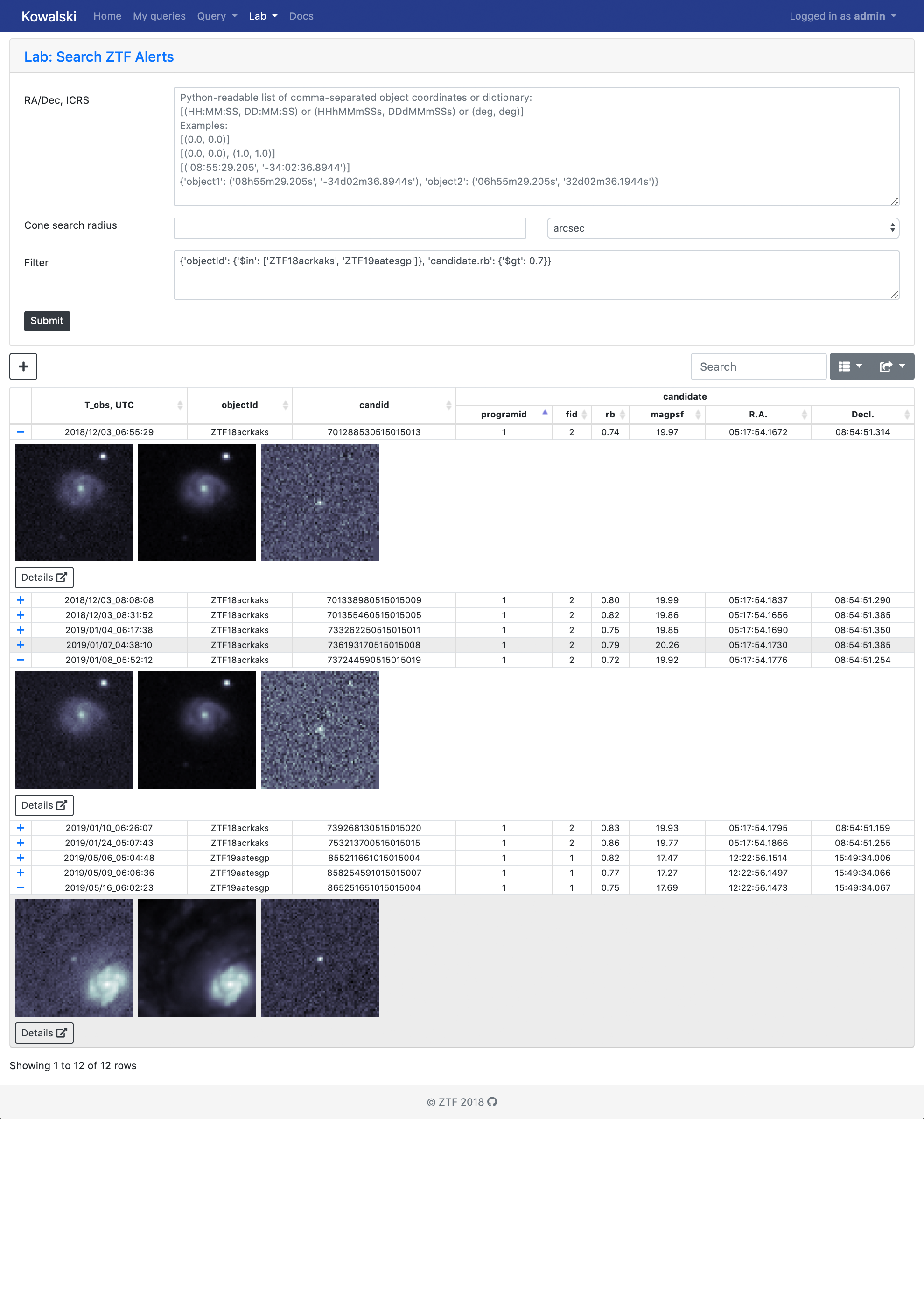924x1310 pixels.
Task: Collapse the 2019/05/16_06:02:23 row details
Action: pos(21,888)
